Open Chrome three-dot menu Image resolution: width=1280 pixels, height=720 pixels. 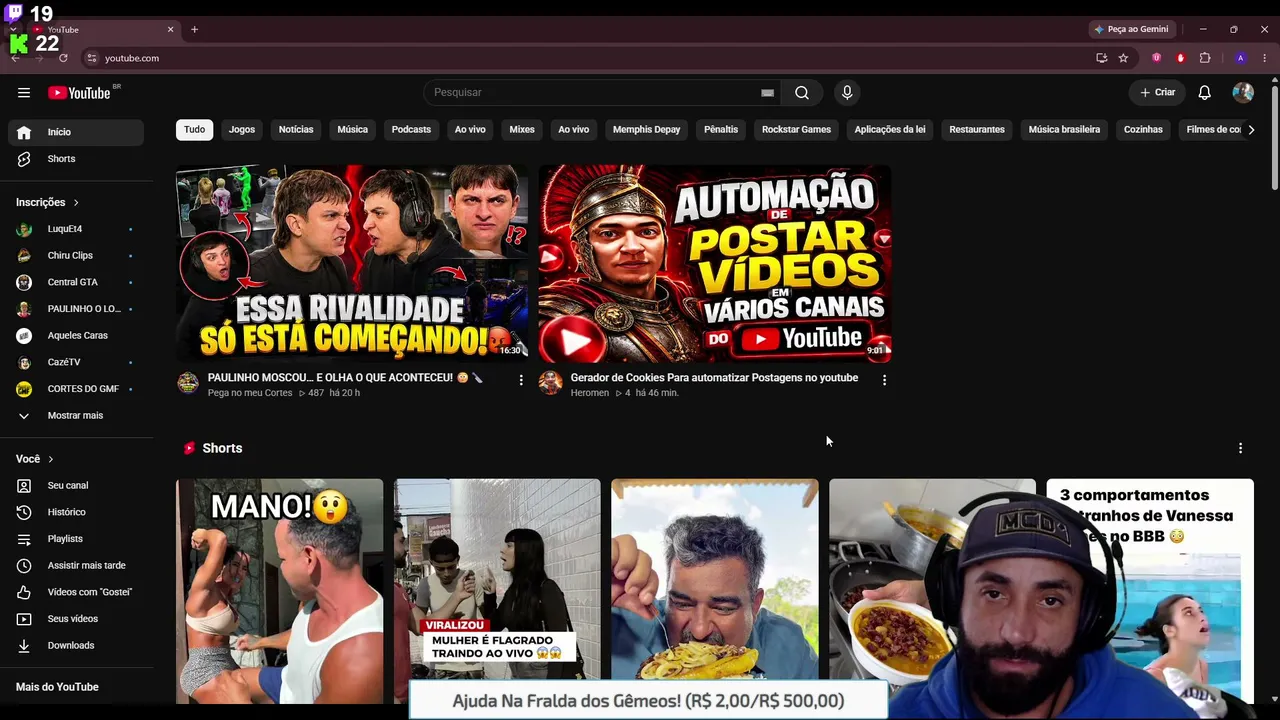point(1265,58)
